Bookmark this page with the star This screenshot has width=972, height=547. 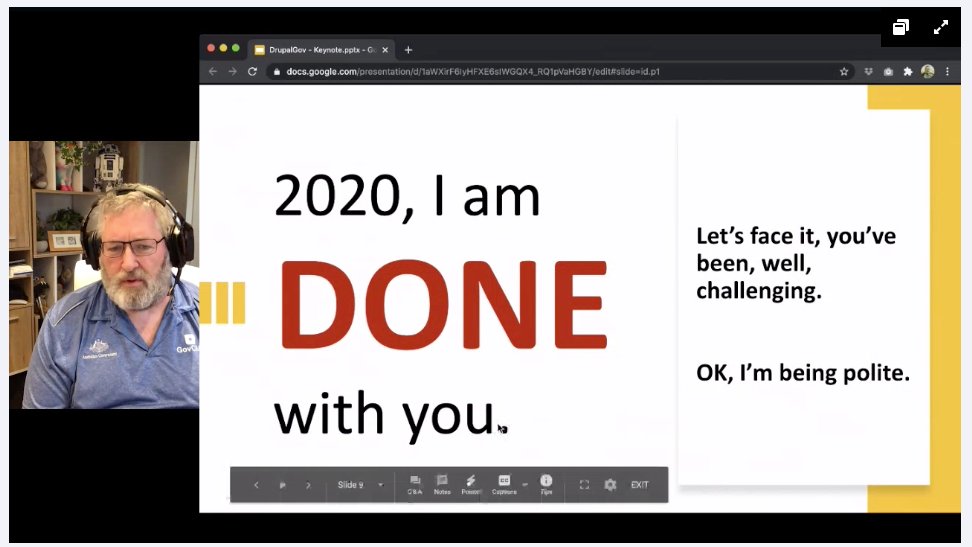[x=844, y=71]
